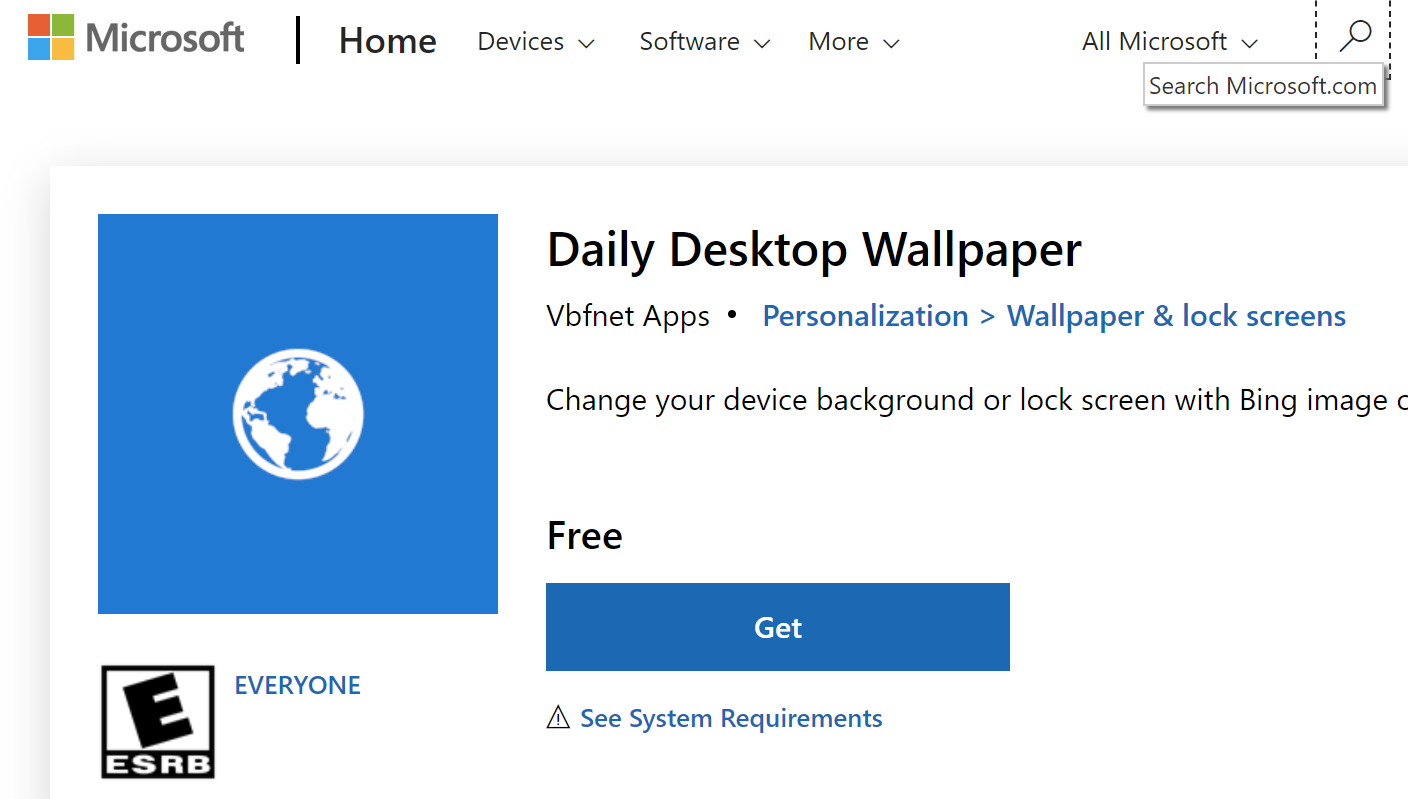The image size is (1408, 799).
Task: Open Wallpaper & lock screens category link
Action: tap(1176, 316)
